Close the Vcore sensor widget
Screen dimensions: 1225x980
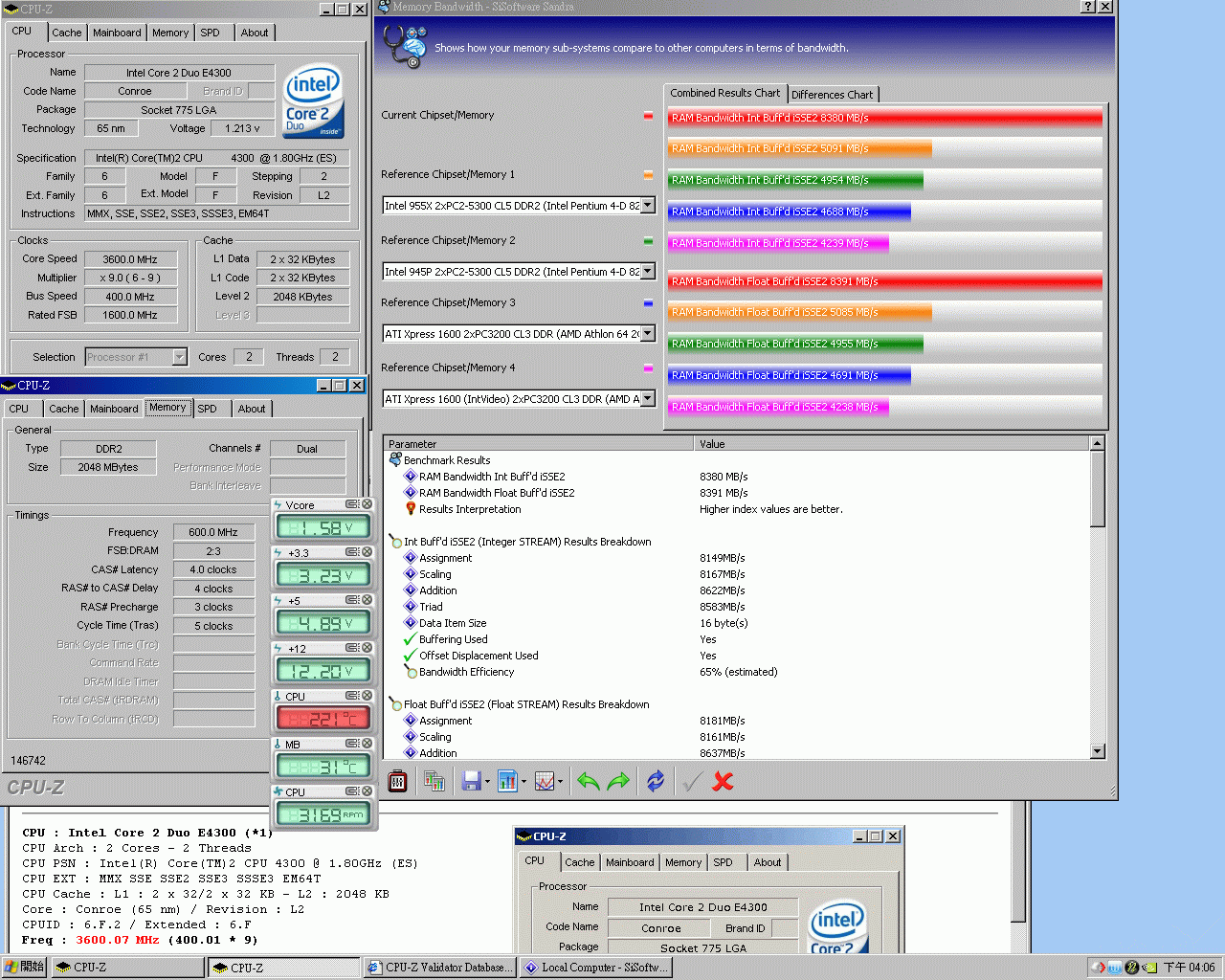click(367, 504)
